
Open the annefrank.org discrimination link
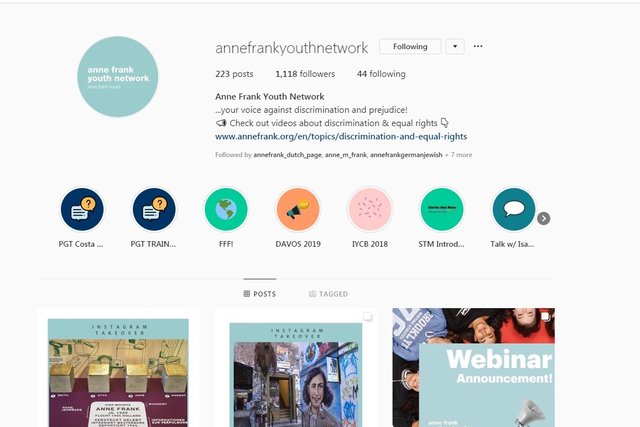click(x=341, y=136)
